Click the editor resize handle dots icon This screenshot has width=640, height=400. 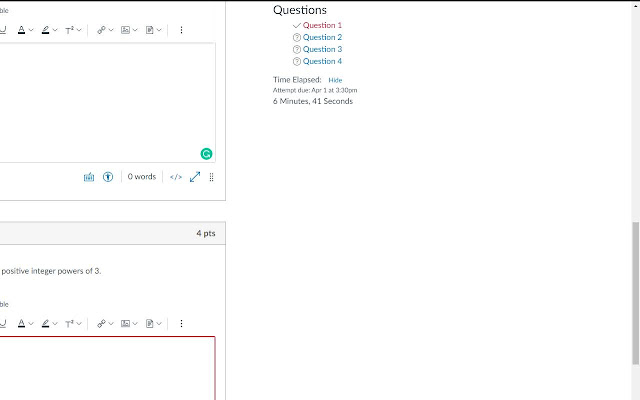tap(211, 177)
